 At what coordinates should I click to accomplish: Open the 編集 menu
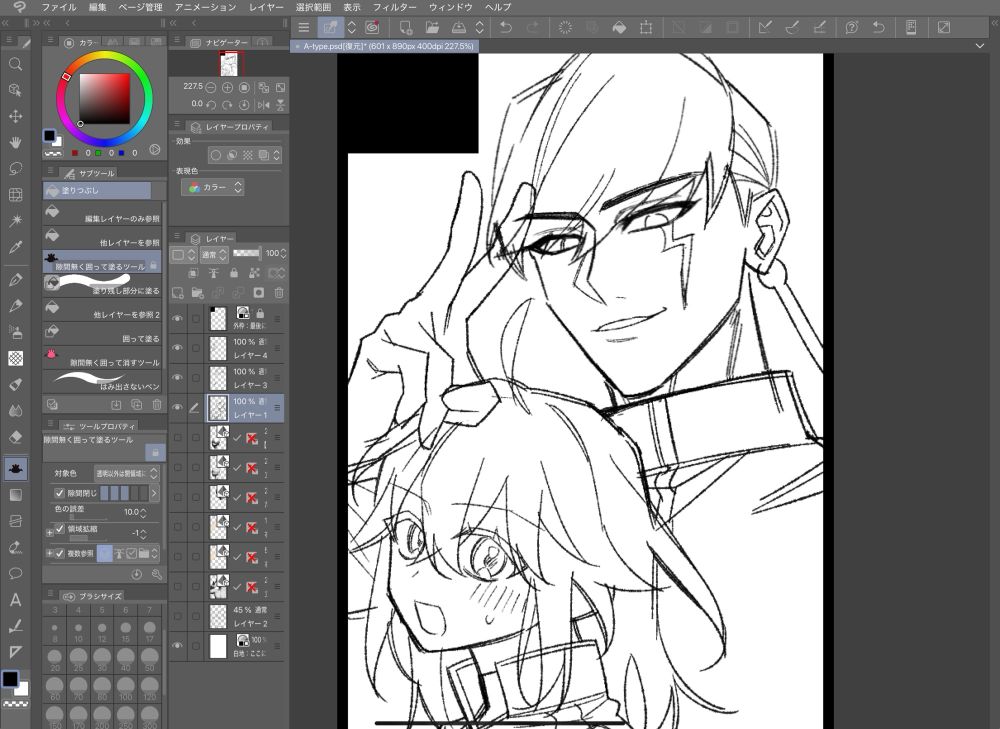98,7
